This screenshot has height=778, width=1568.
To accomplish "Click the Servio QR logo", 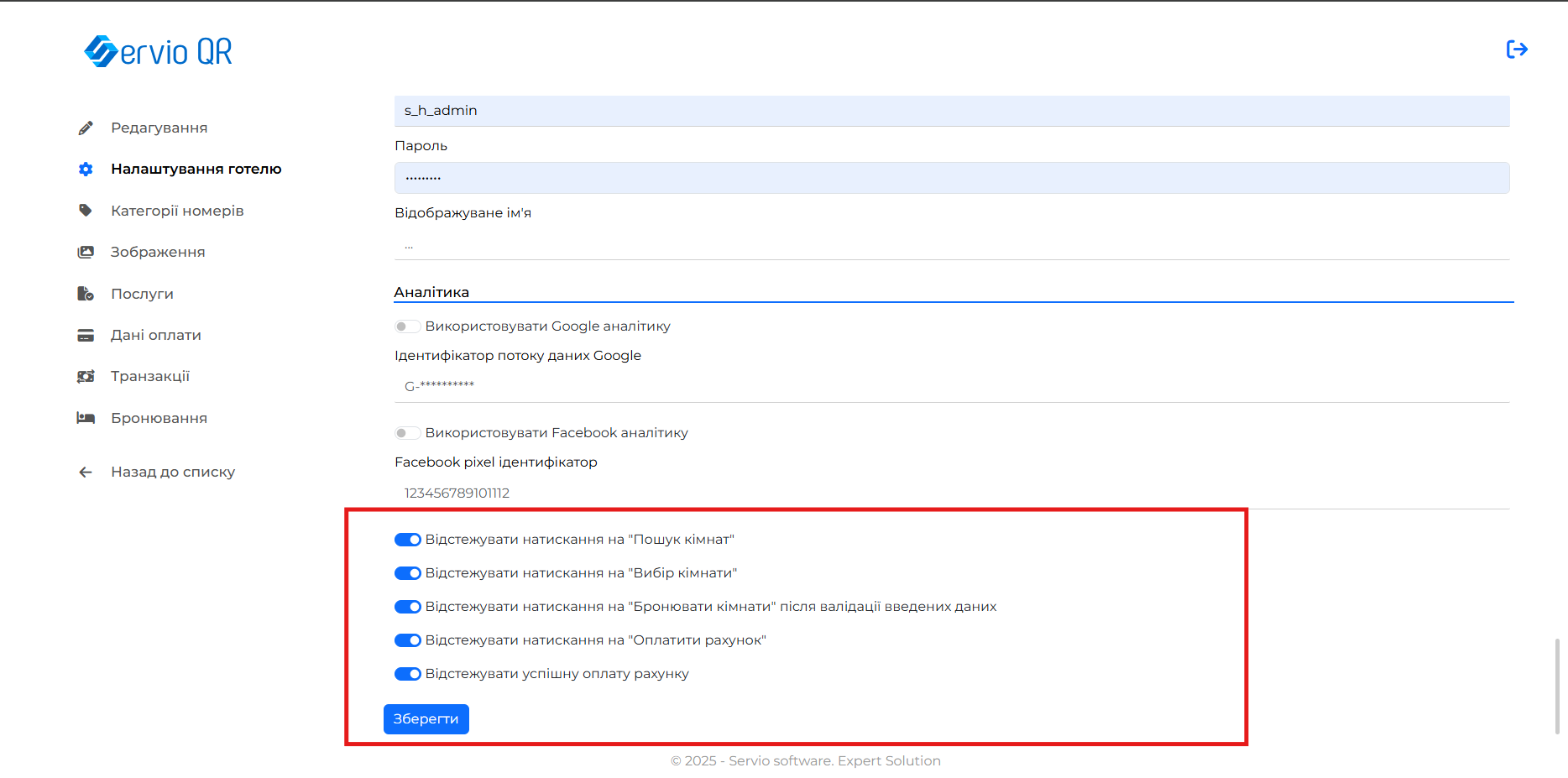I will coord(159,51).
